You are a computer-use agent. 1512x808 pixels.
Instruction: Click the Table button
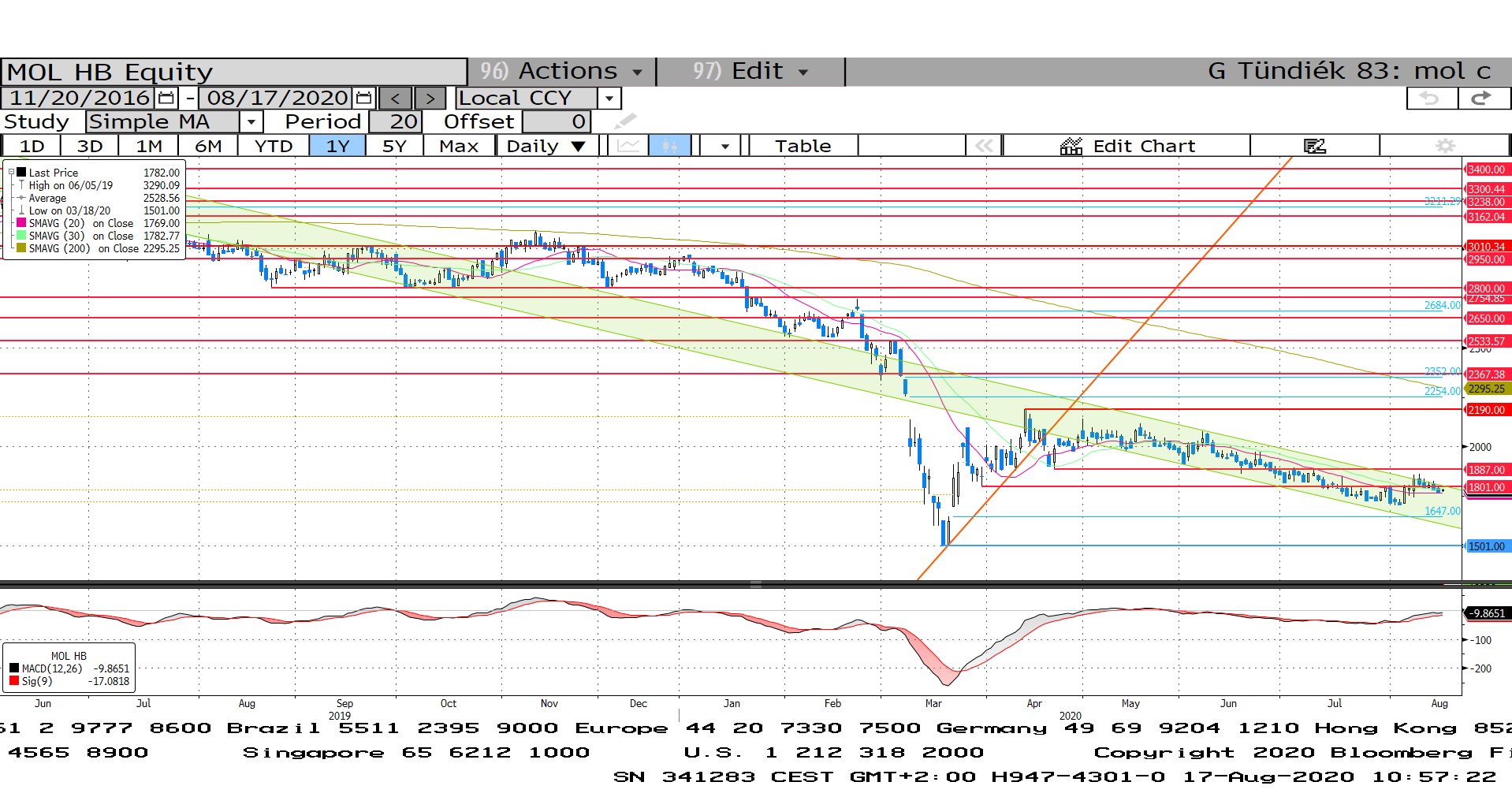[803, 146]
